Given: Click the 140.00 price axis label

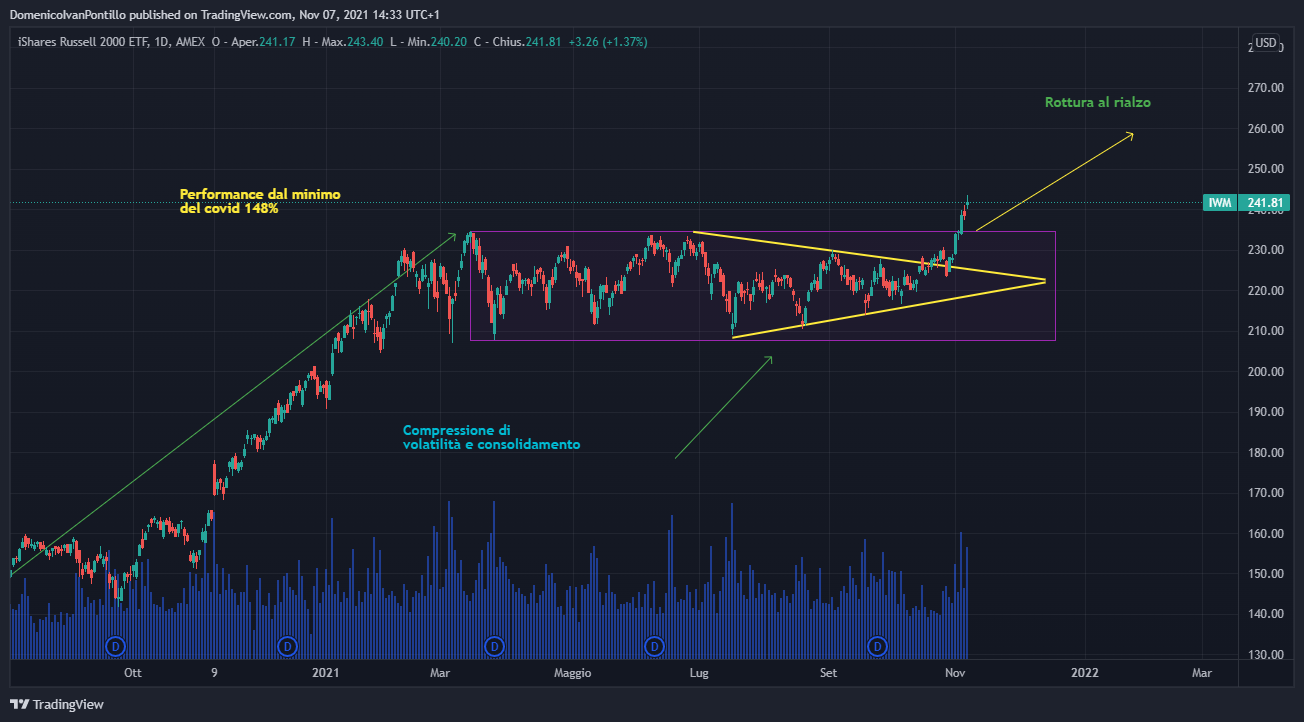Looking at the screenshot, I should click(1264, 615).
